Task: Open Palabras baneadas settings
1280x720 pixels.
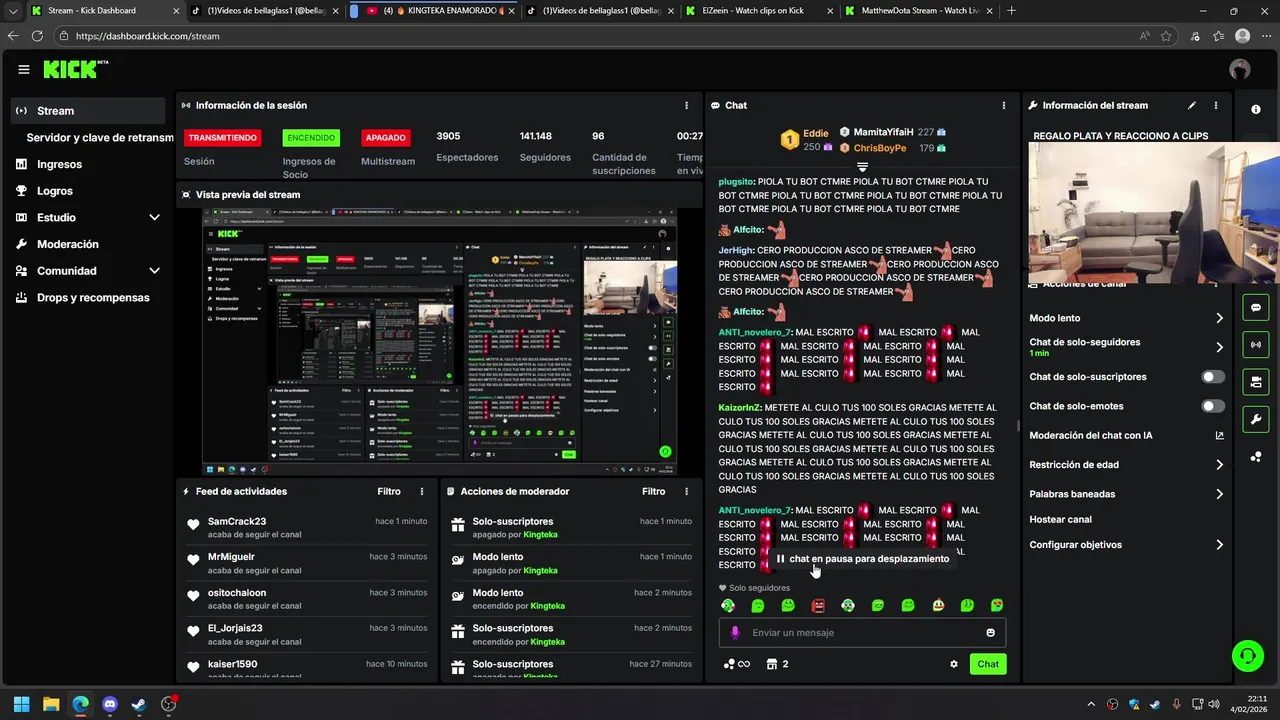Action: 1127,494
